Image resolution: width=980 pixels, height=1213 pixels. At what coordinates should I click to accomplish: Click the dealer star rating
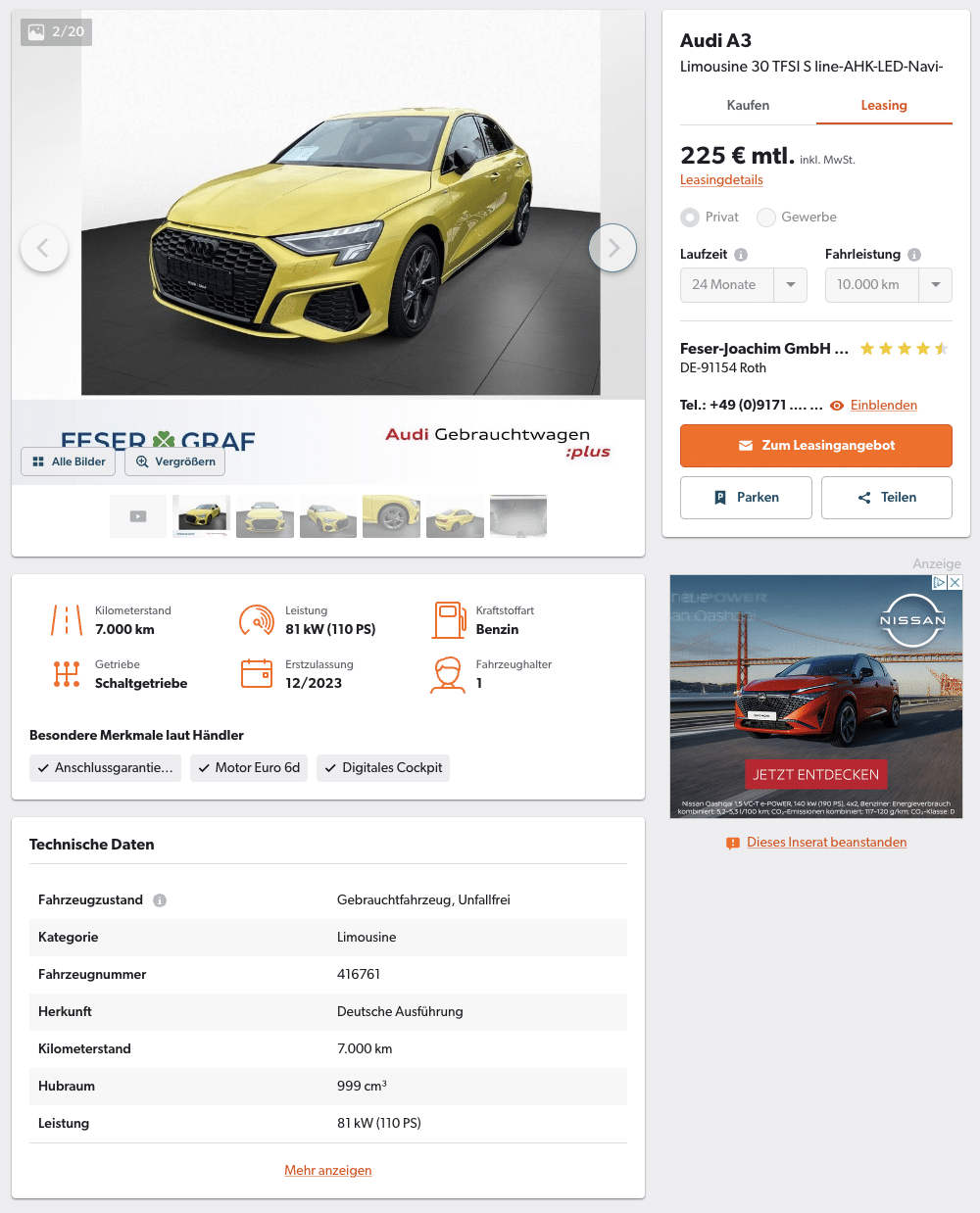(904, 349)
